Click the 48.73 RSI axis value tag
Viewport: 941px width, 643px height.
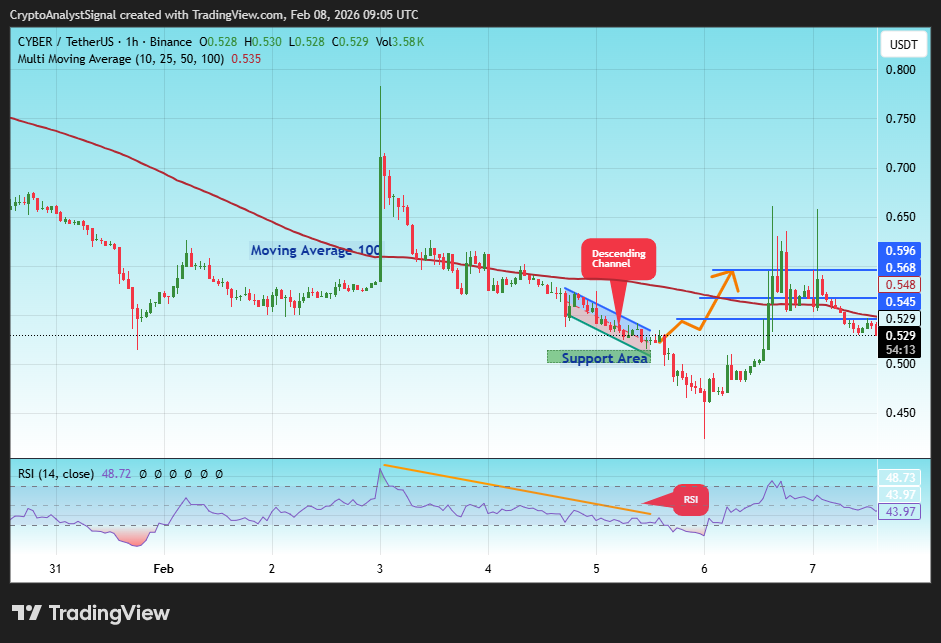[900, 477]
